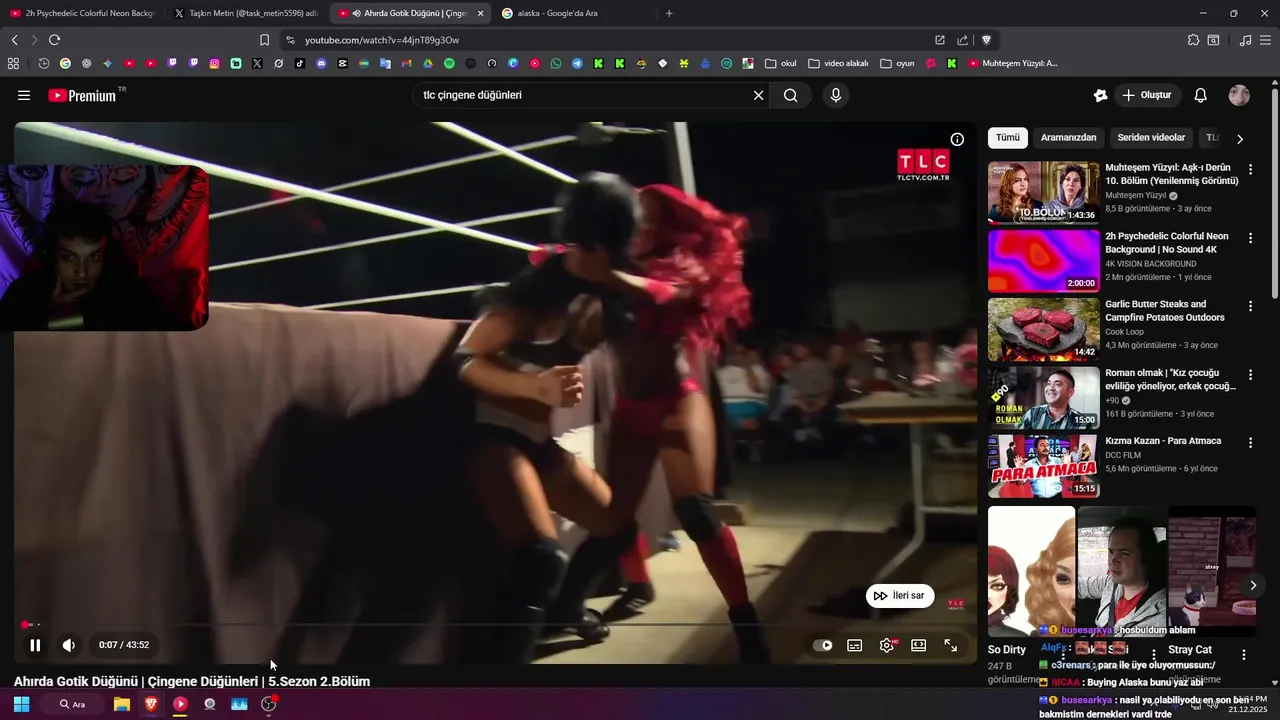Open Spotify bookmark icon
The width and height of the screenshot is (1280, 720).
pyautogui.click(x=449, y=63)
